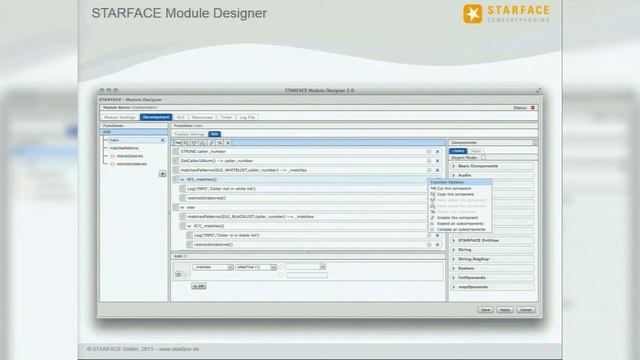
Task: Click the red Status indicator icon
Action: 533,108
